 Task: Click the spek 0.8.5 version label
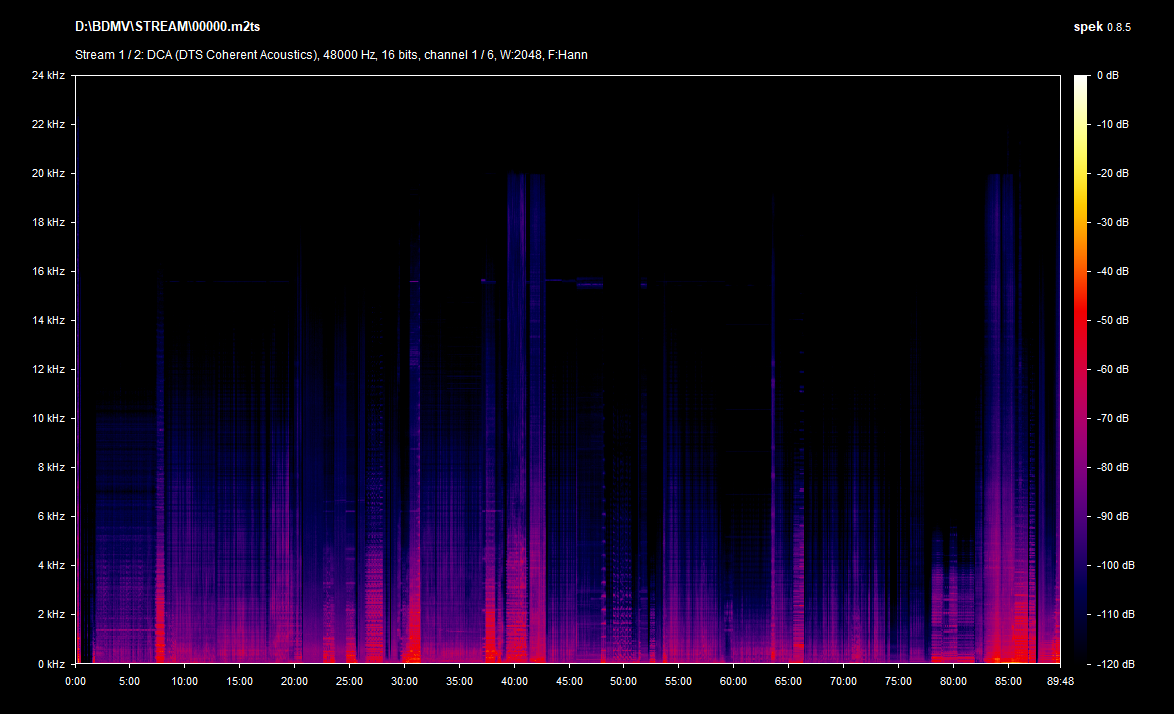[1095, 27]
